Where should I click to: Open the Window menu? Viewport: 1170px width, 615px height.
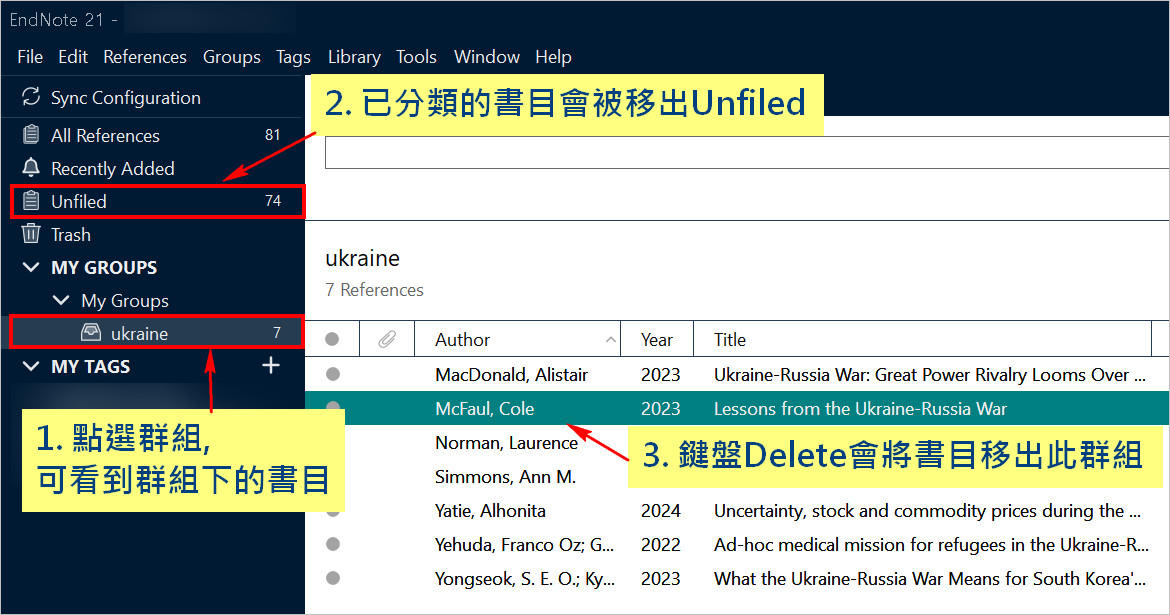pos(487,57)
